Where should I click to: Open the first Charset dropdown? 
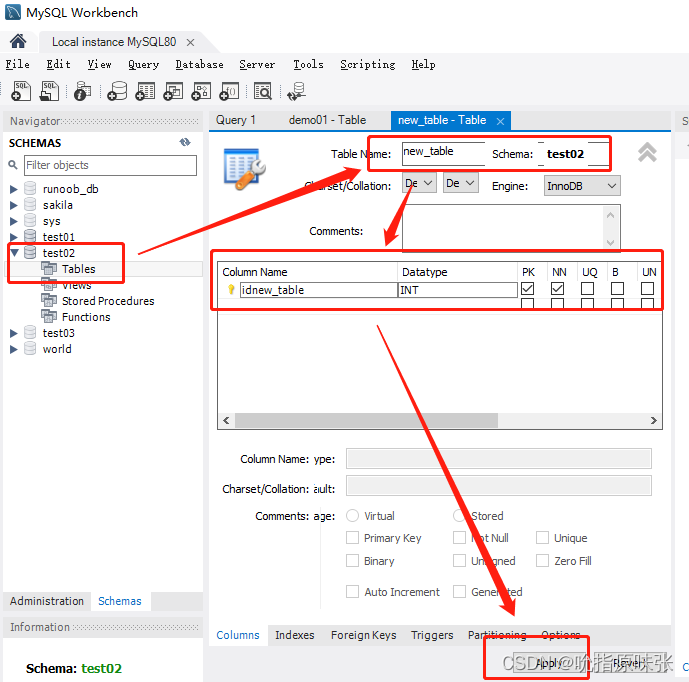coord(419,183)
